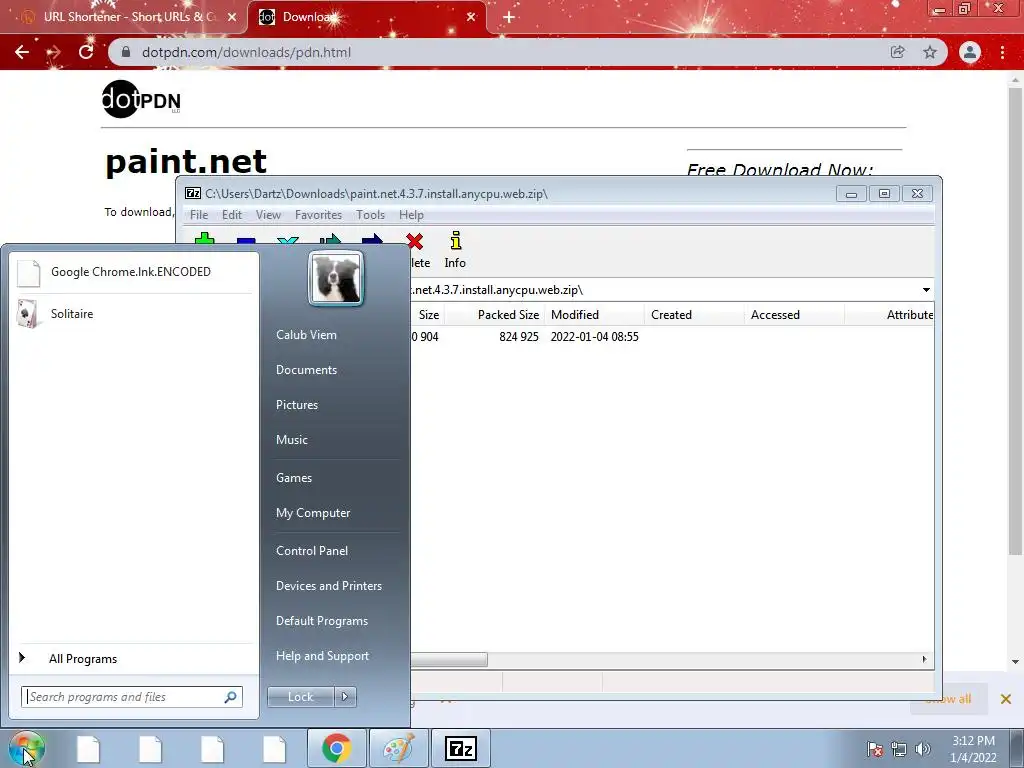This screenshot has width=1024, height=768.
Task: Open the network tray icon
Action: [899, 749]
